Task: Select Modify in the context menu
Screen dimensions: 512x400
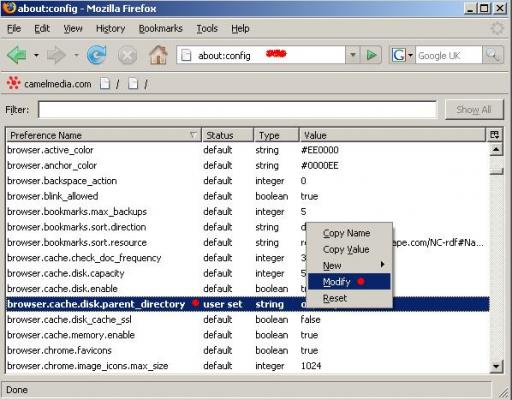Action: [x=349, y=282]
